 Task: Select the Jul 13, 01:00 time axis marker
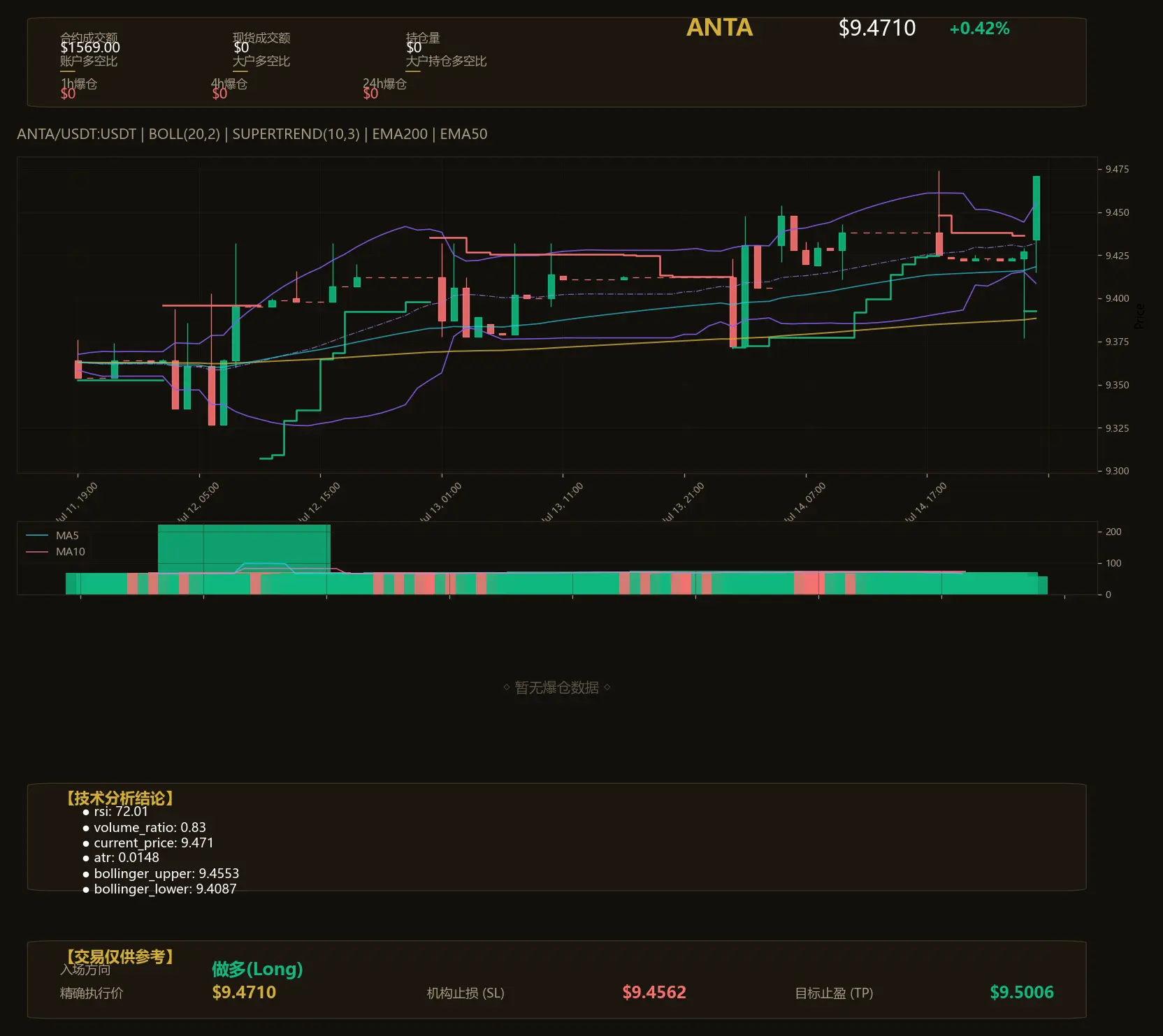click(440, 502)
